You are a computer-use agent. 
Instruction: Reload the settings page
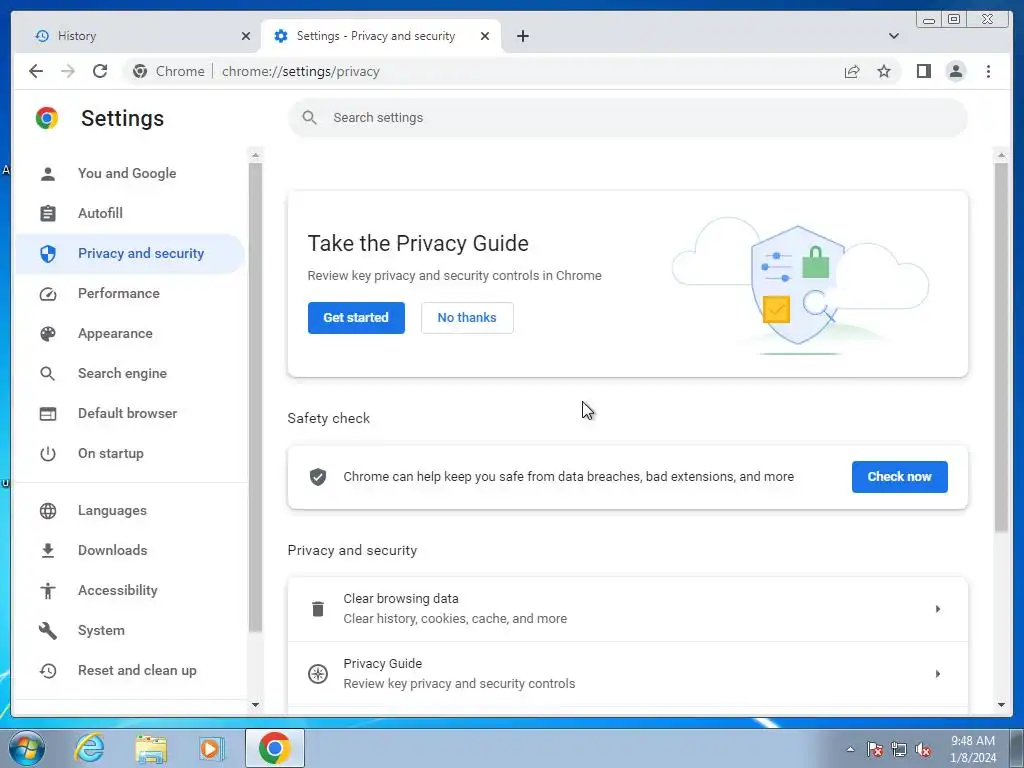tap(100, 71)
